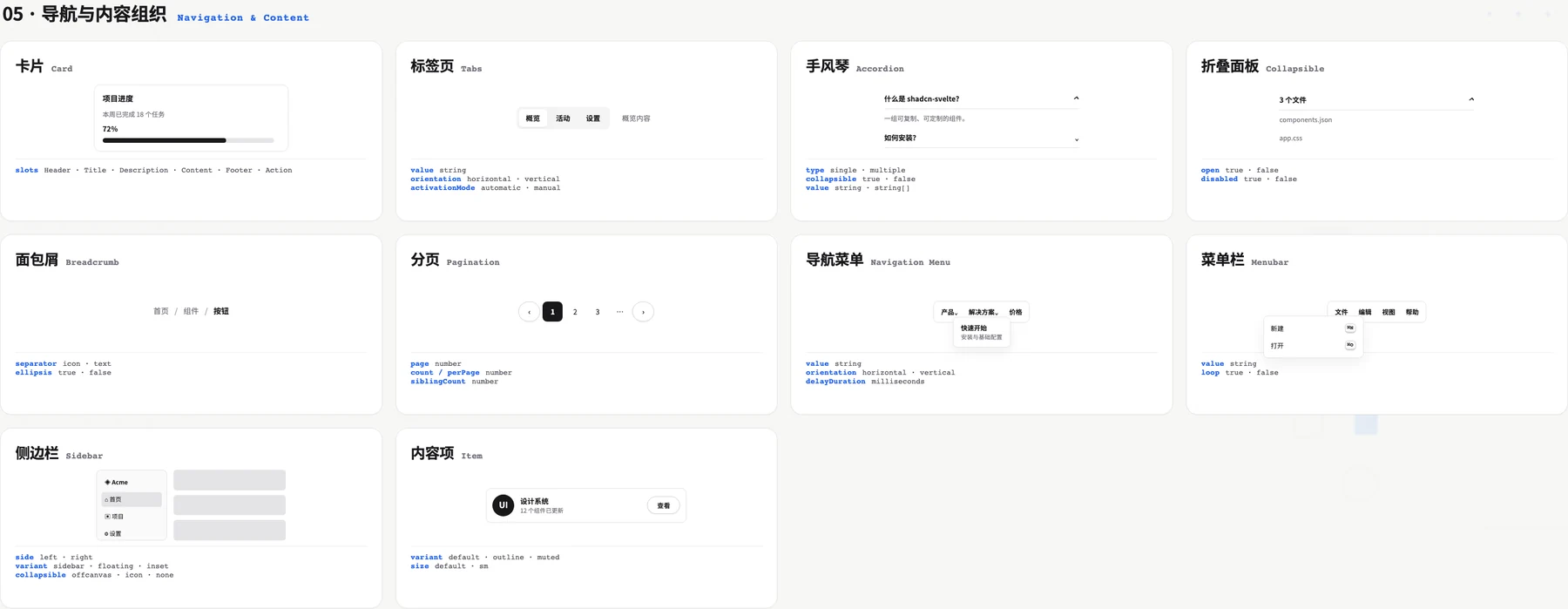Choose 新建 from the file menu

pos(1313,328)
